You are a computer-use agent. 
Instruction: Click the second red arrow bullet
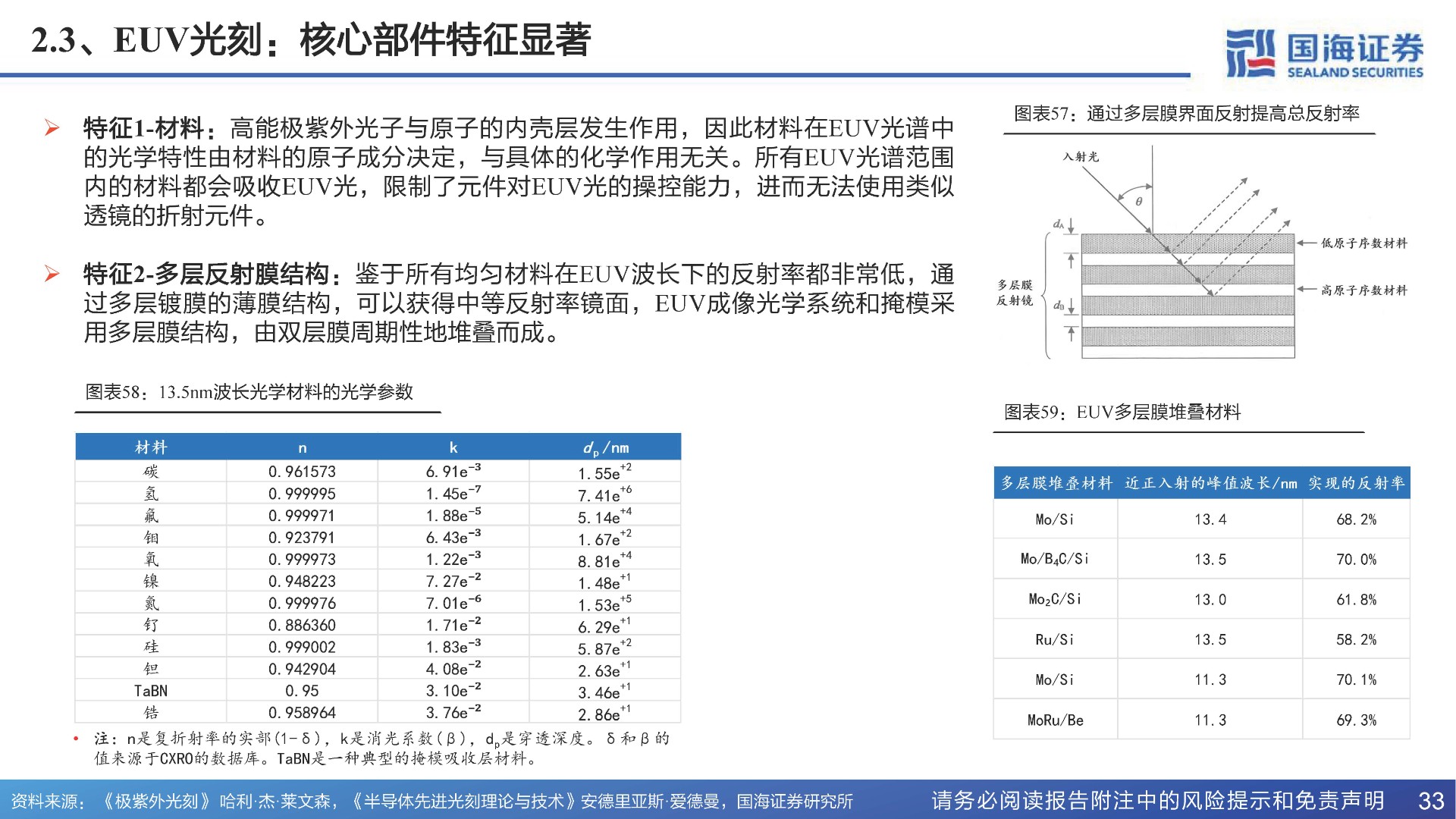click(x=52, y=273)
